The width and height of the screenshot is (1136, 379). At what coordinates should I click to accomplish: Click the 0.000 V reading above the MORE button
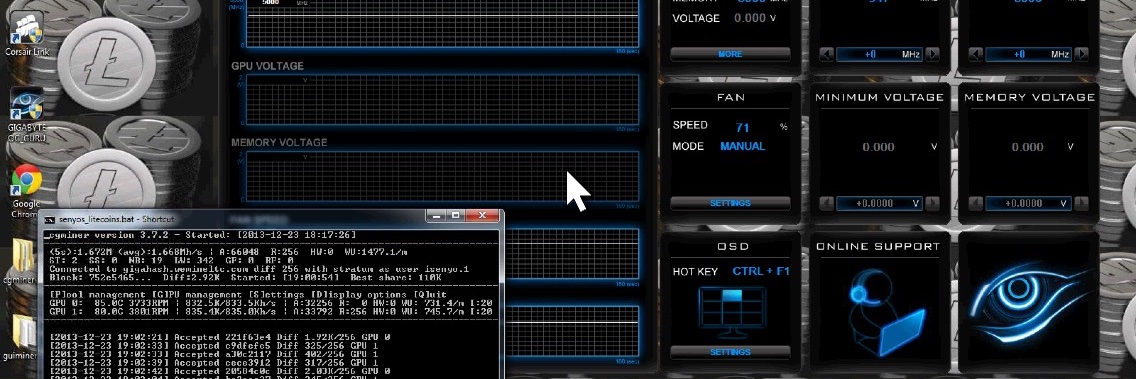pos(755,18)
